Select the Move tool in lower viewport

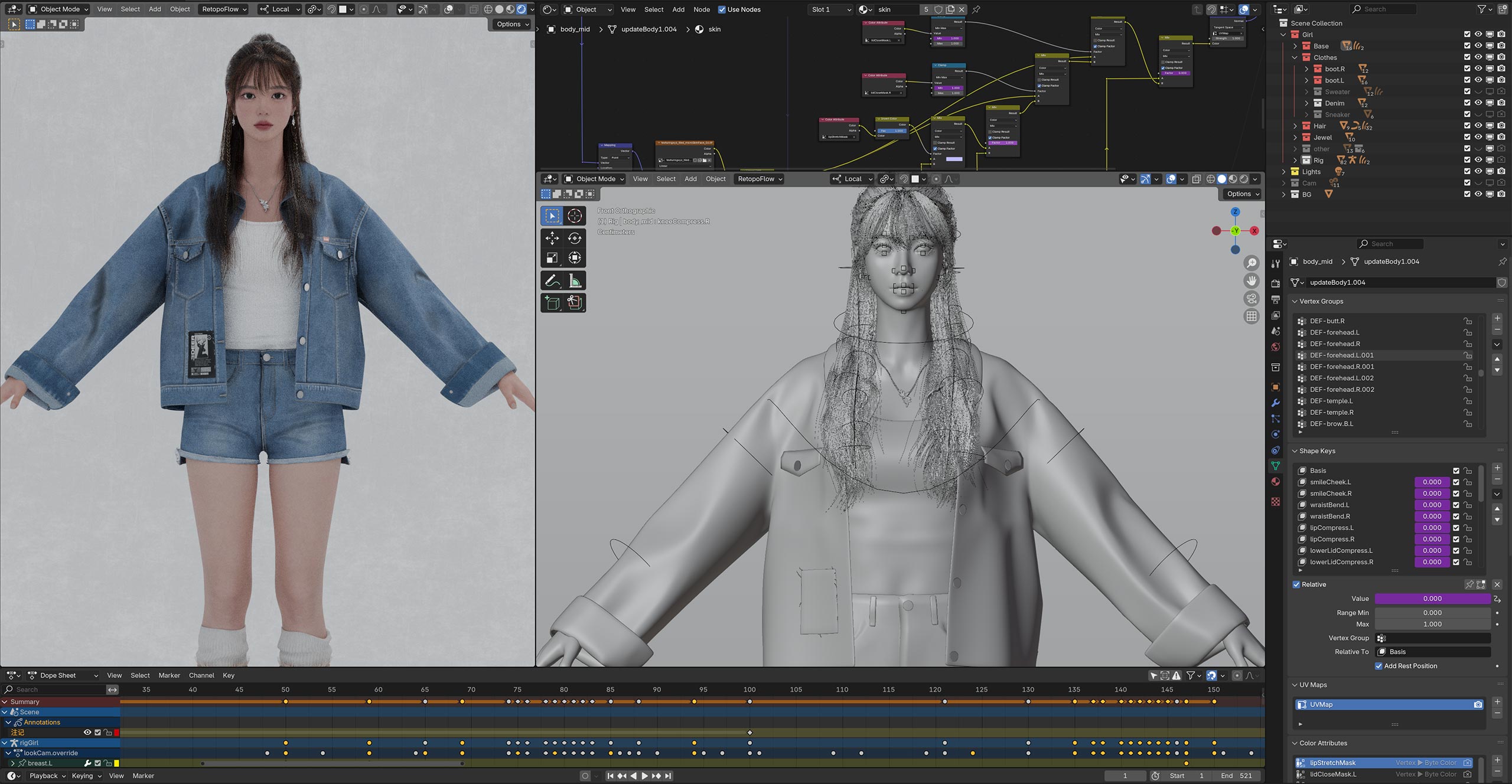(x=552, y=238)
